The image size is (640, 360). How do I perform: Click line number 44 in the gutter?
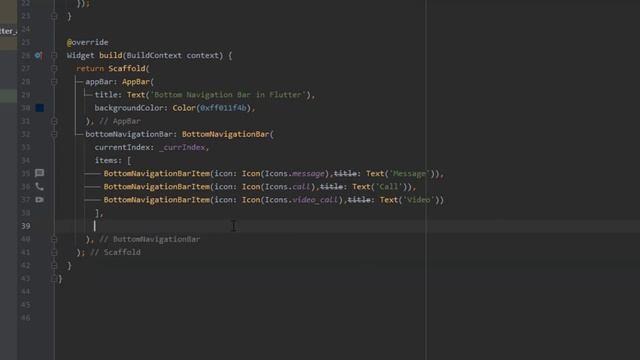coord(26,291)
